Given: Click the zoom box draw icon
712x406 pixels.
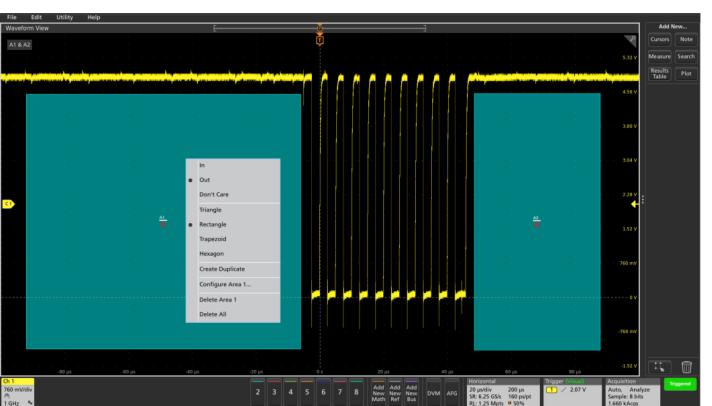Looking at the screenshot, I should pos(659,366).
